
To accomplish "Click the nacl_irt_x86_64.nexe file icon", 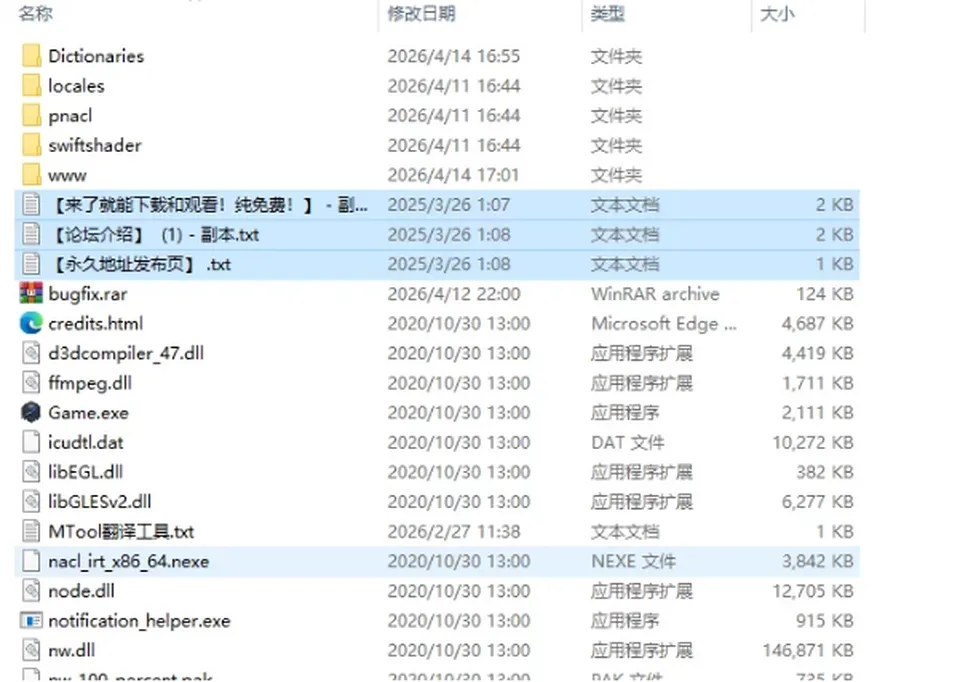I will [31, 561].
